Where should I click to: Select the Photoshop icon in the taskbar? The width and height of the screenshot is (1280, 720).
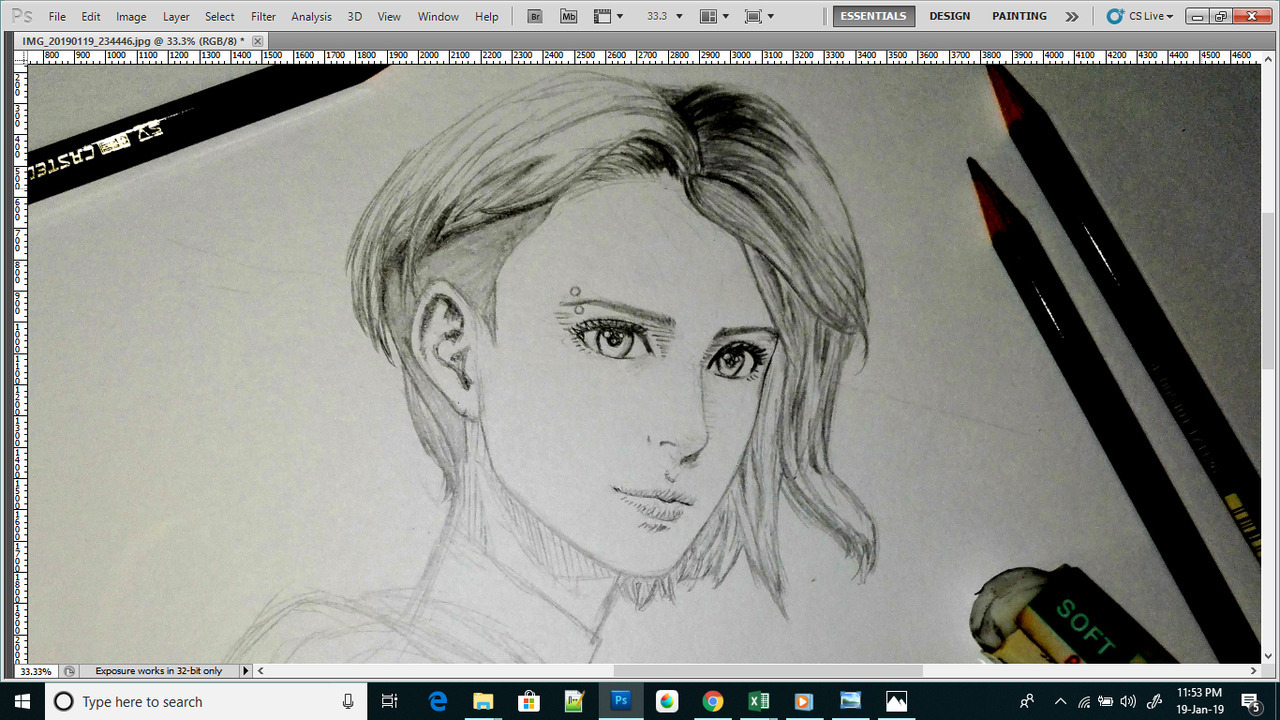[621, 701]
